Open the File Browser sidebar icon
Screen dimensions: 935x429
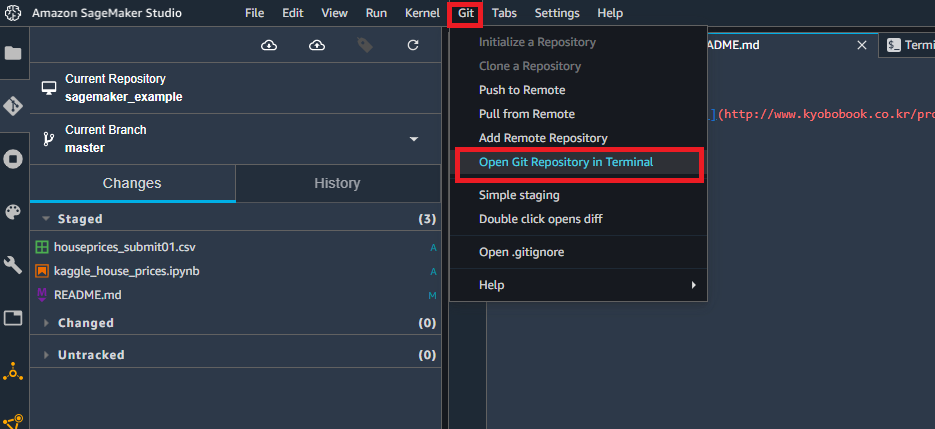[x=13, y=53]
